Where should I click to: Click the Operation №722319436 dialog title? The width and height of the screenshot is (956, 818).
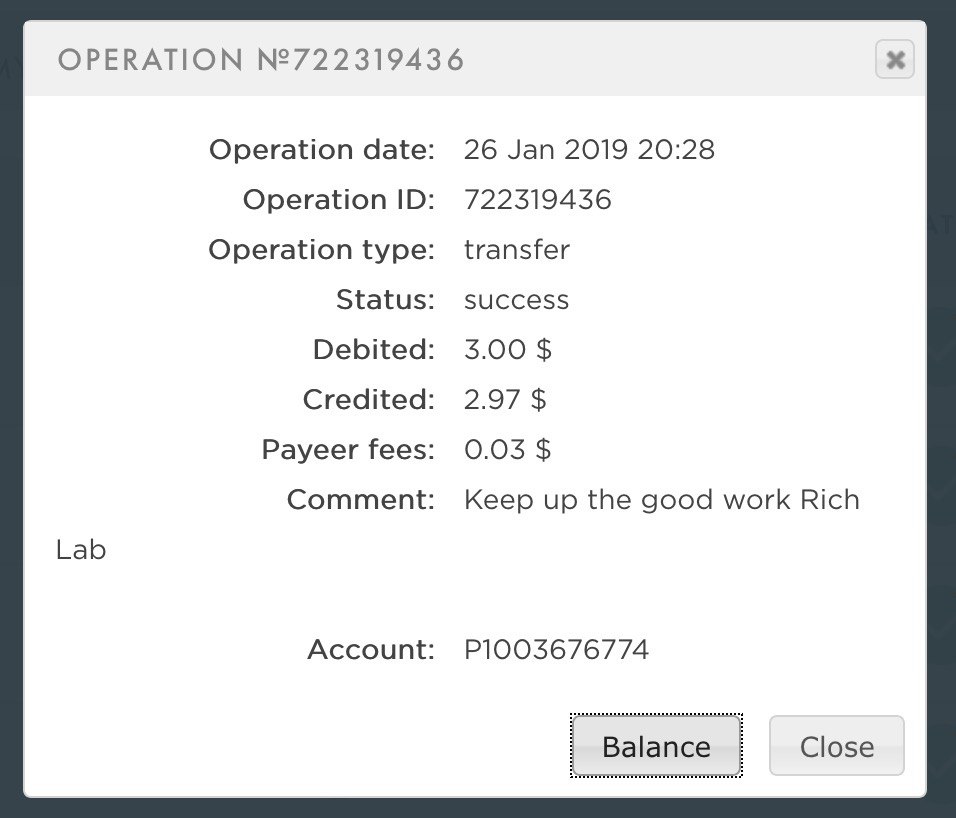[261, 61]
